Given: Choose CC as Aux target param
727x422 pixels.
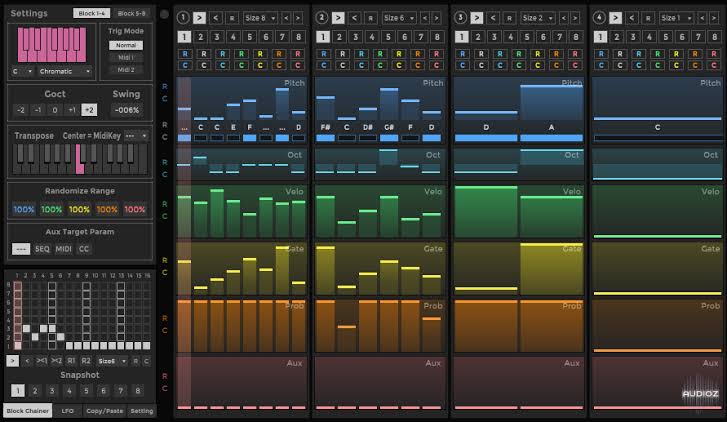Looking at the screenshot, I should click(83, 249).
